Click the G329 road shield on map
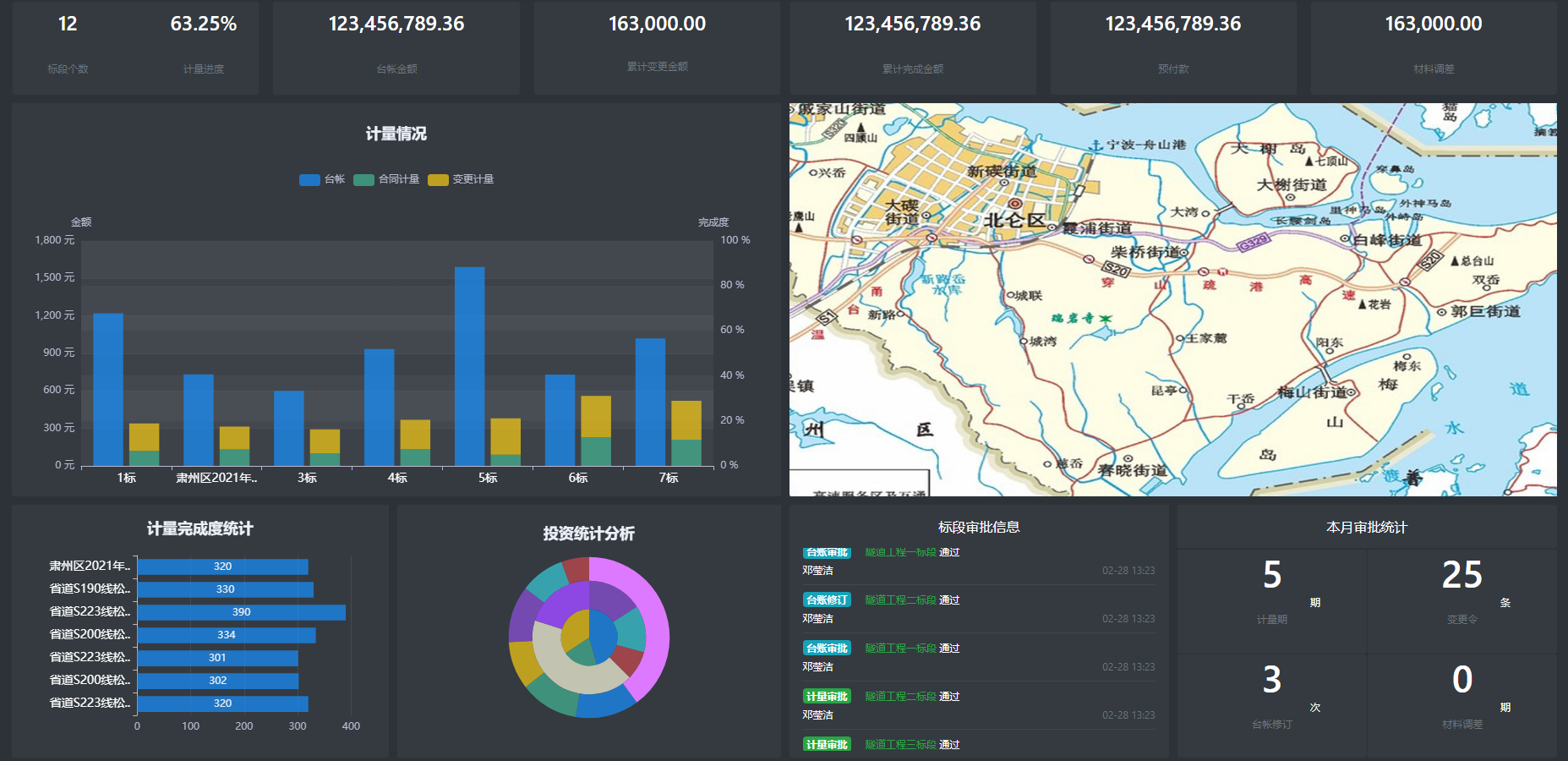 pos(1253,244)
